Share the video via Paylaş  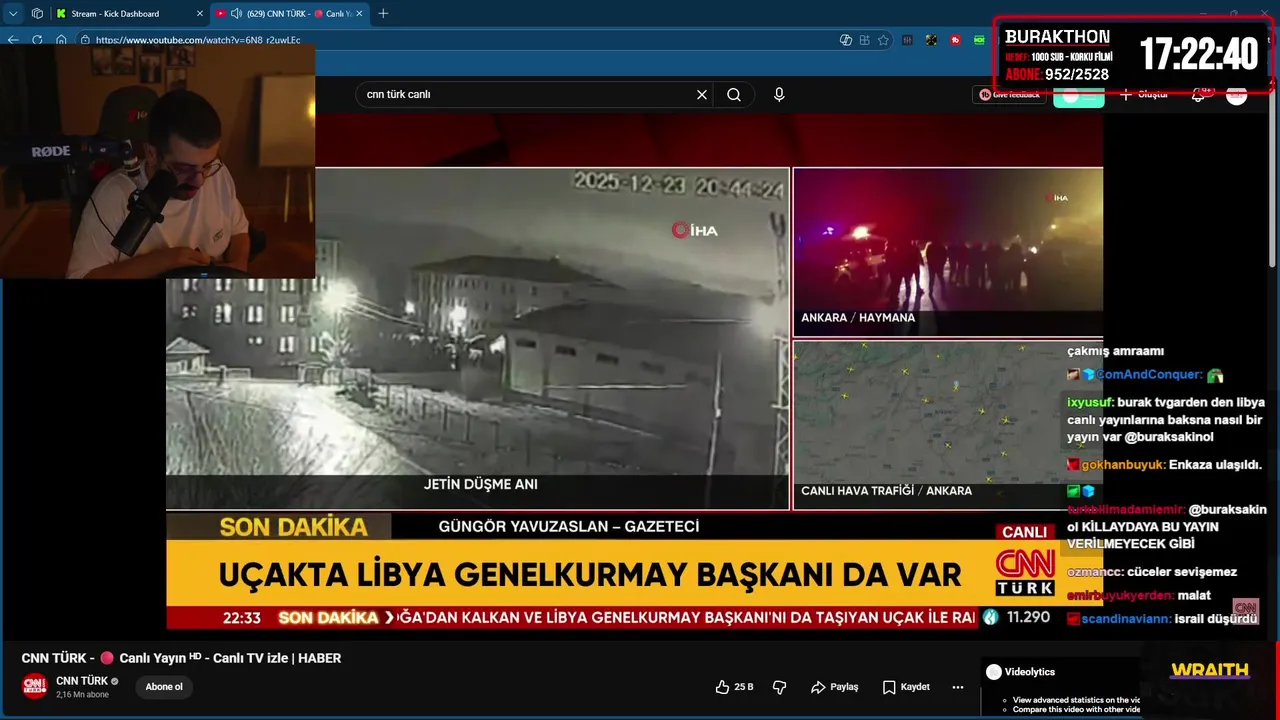pyautogui.click(x=835, y=687)
